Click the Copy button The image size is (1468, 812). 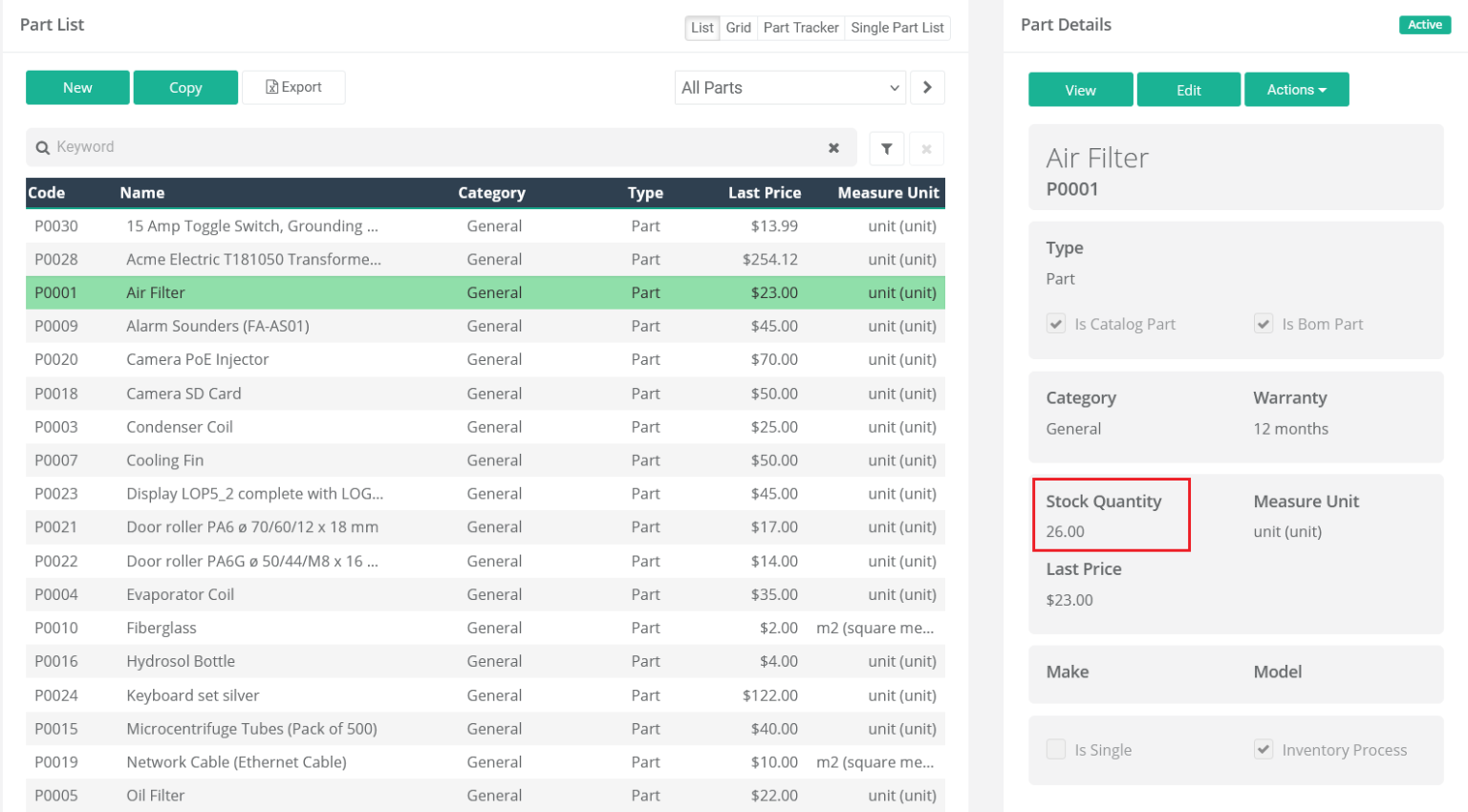(185, 87)
